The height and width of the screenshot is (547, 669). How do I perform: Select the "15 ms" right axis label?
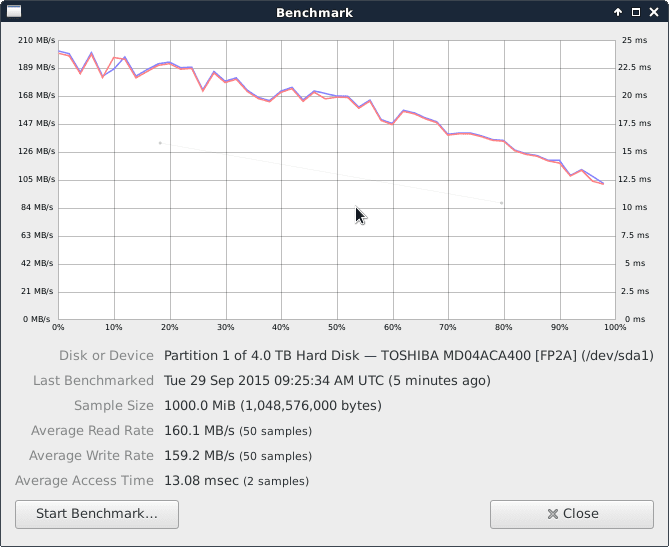click(x=634, y=151)
